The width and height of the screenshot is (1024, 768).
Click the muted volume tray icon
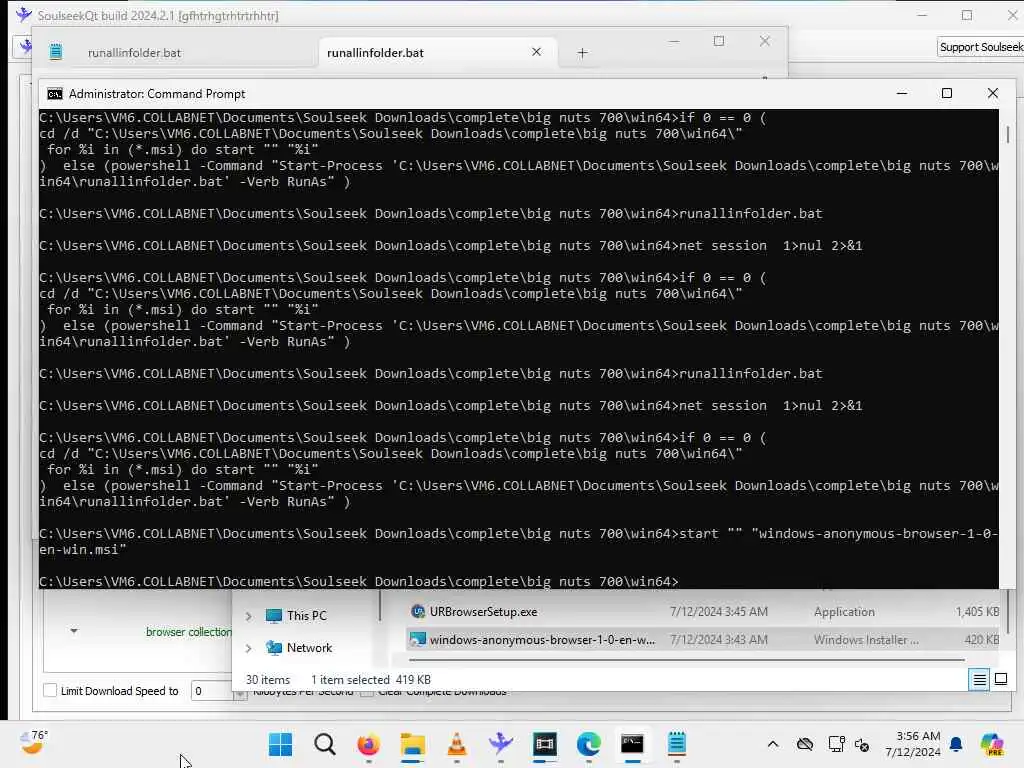coord(861,745)
